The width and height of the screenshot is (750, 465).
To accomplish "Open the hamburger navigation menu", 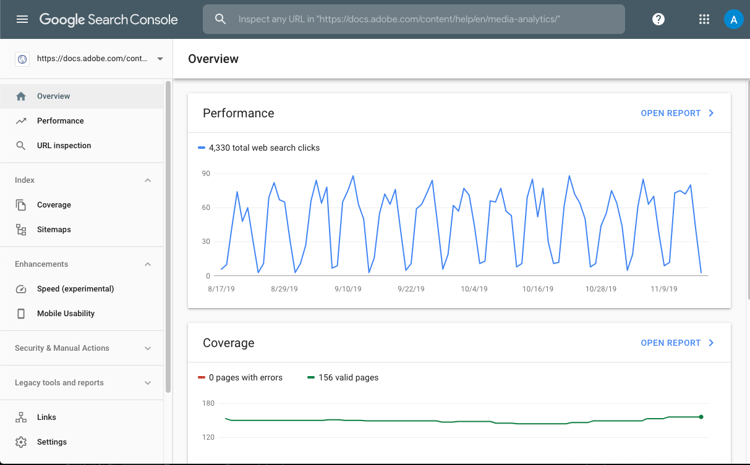I will point(22,19).
